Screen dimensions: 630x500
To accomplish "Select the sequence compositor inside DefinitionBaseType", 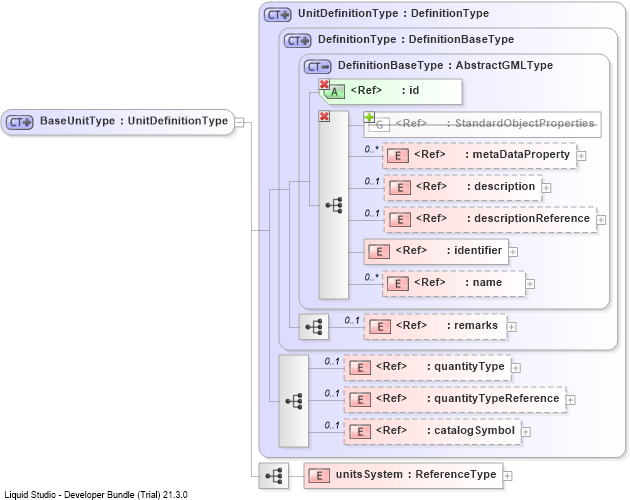I will pyautogui.click(x=333, y=205).
